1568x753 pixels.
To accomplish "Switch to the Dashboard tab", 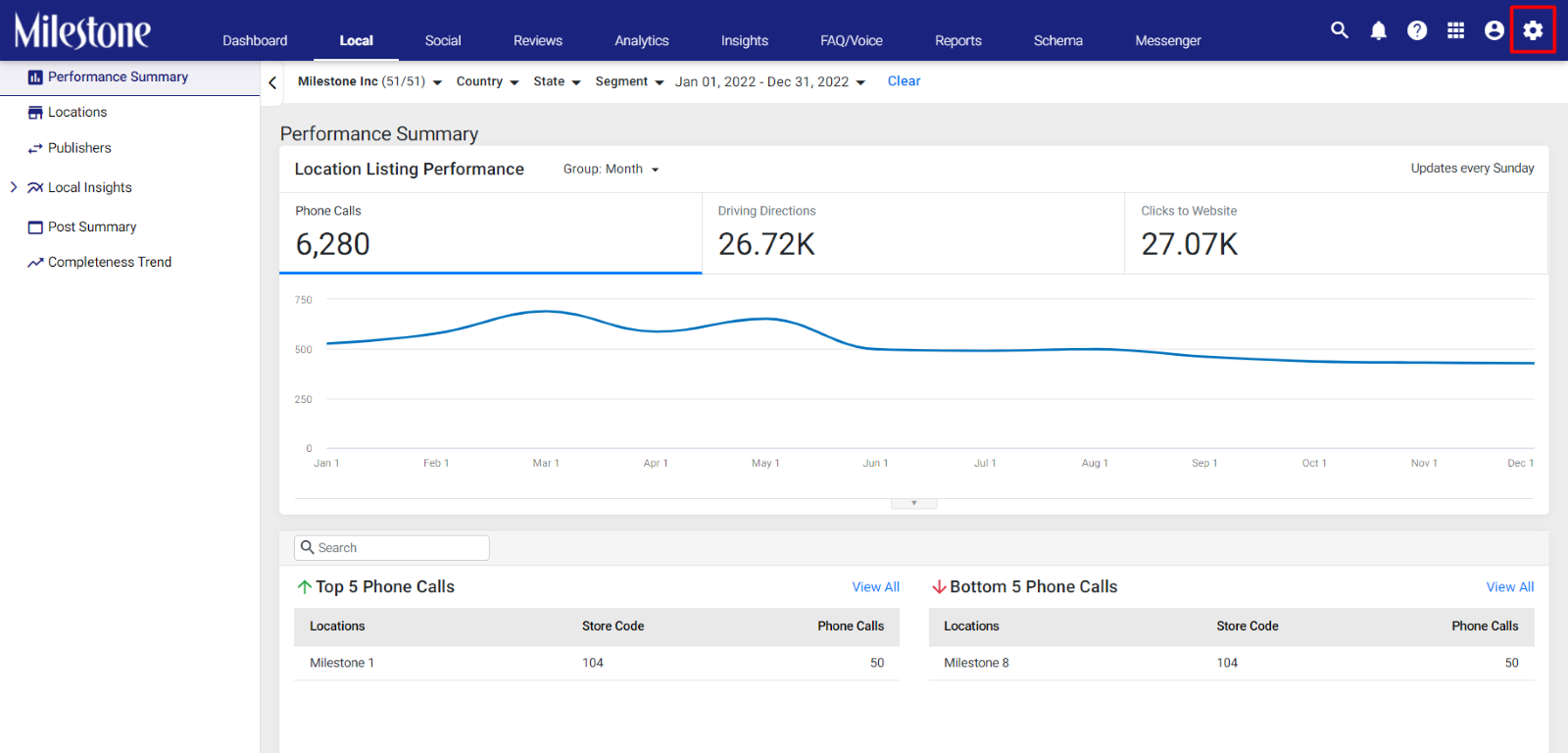I will 255,40.
